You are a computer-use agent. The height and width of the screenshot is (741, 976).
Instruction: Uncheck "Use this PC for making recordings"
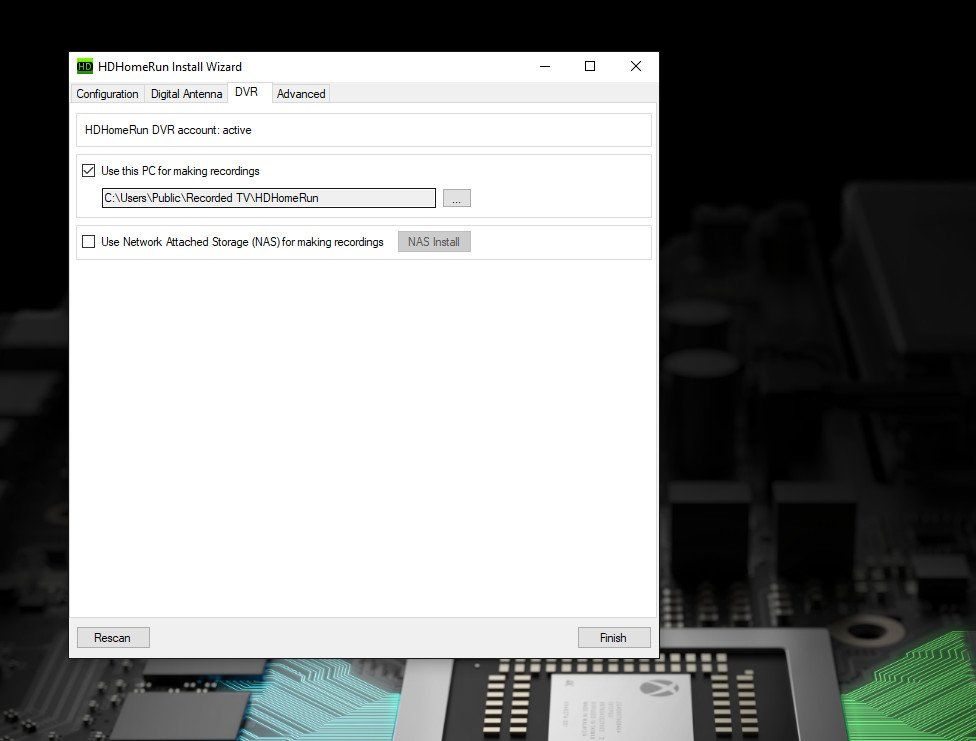[87, 170]
